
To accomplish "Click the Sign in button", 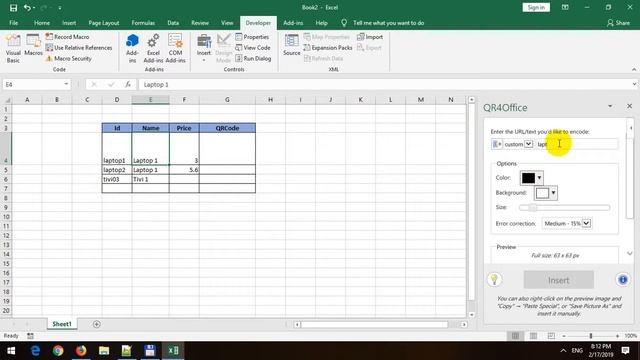I will (536, 7).
